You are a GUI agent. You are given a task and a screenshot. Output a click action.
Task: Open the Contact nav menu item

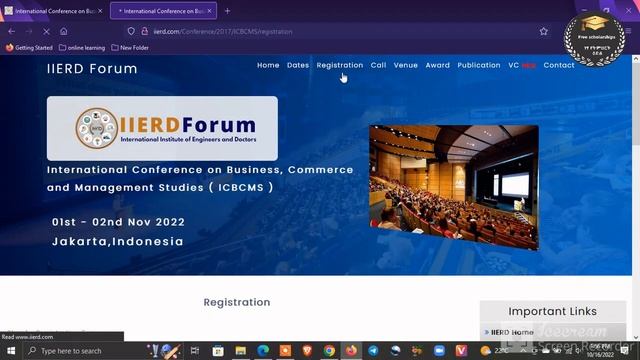559,65
